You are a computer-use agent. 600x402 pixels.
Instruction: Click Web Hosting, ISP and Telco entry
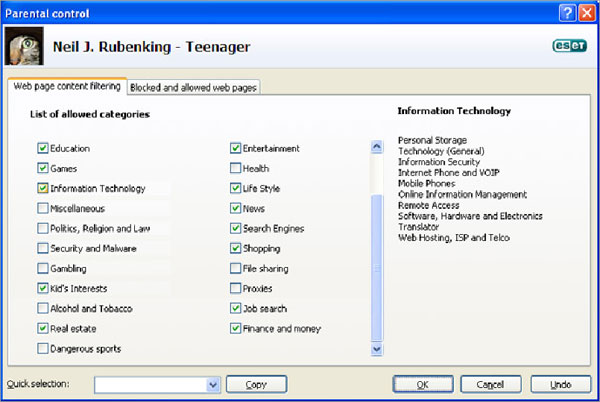tap(454, 238)
